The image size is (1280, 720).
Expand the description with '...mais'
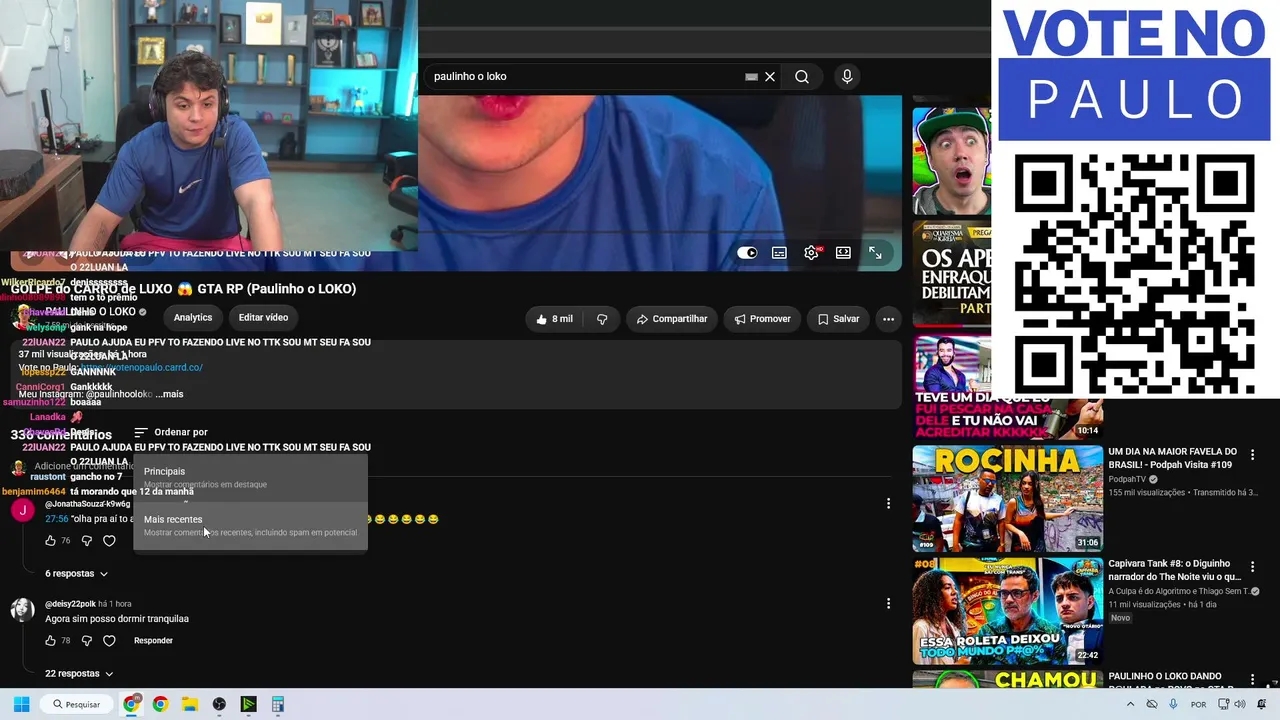click(169, 394)
